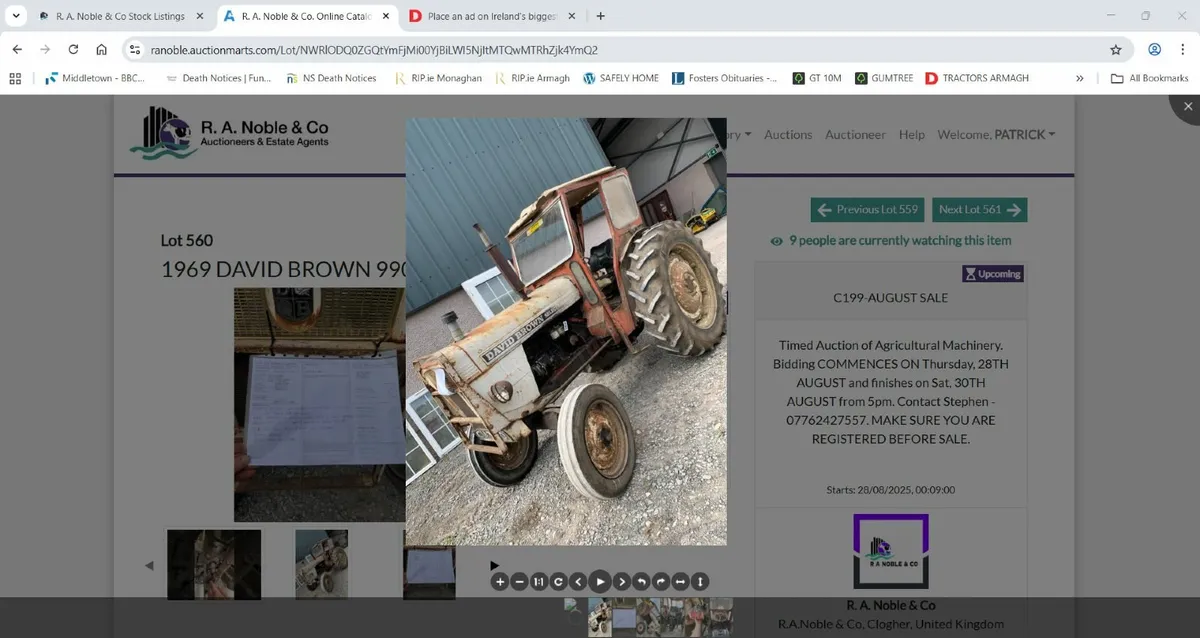Open GUMTREE bookmark

[884, 78]
